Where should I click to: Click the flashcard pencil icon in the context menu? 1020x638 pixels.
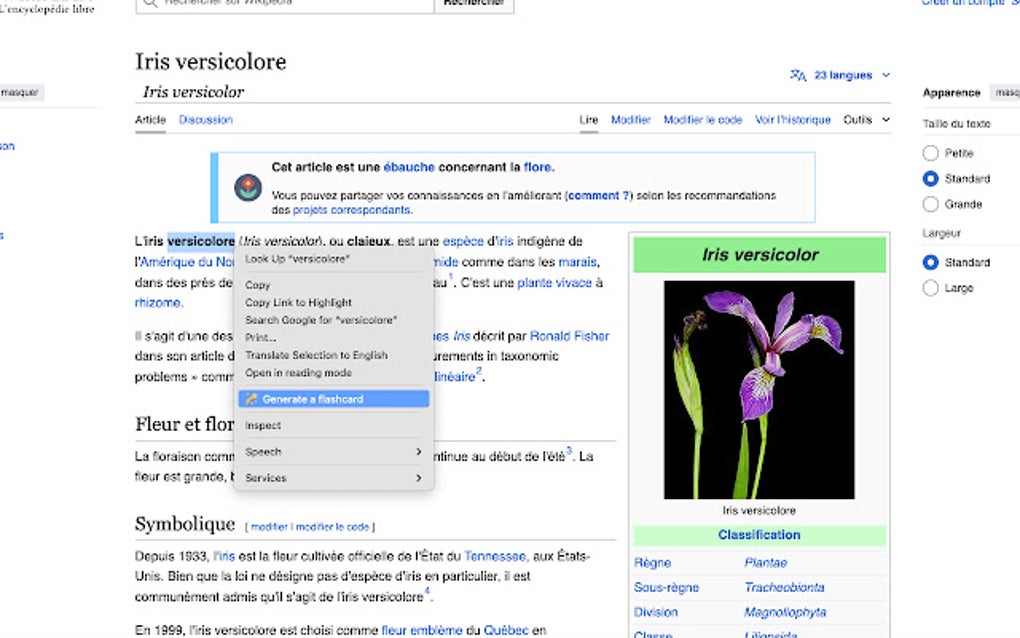252,399
